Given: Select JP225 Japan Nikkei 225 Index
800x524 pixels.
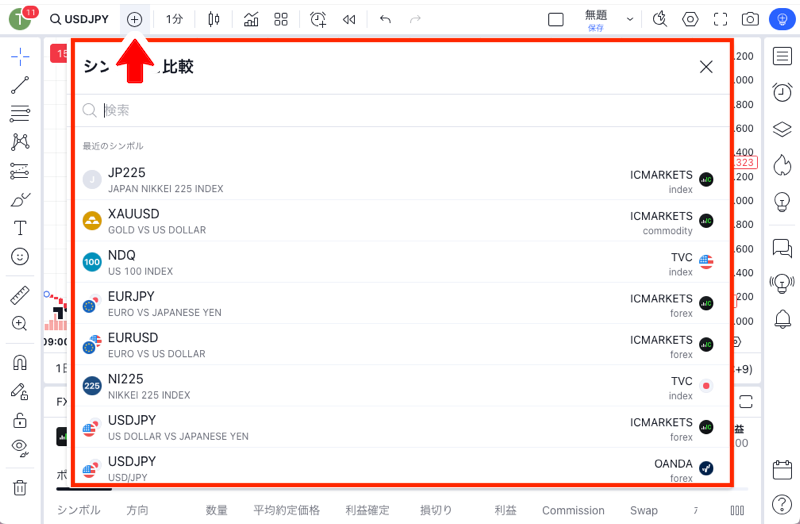Looking at the screenshot, I should (x=402, y=180).
